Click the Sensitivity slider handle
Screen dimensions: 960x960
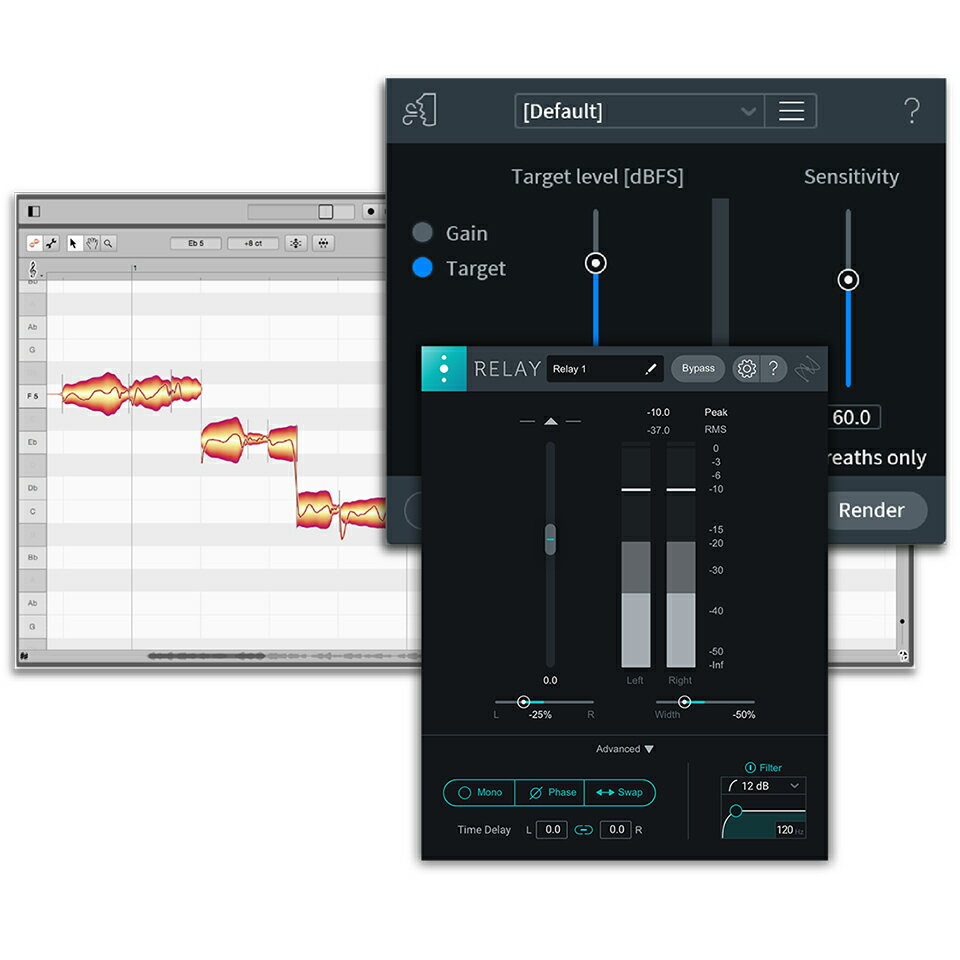pos(848,280)
